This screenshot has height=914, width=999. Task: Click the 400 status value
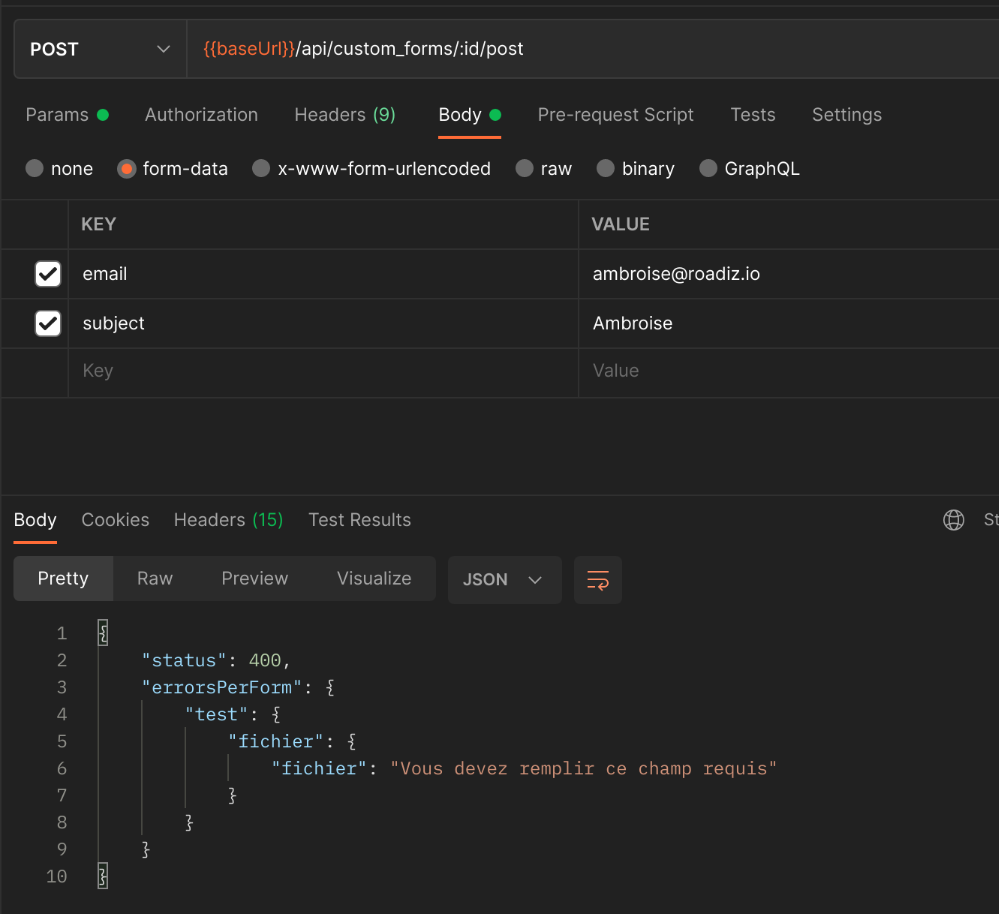tap(264, 661)
